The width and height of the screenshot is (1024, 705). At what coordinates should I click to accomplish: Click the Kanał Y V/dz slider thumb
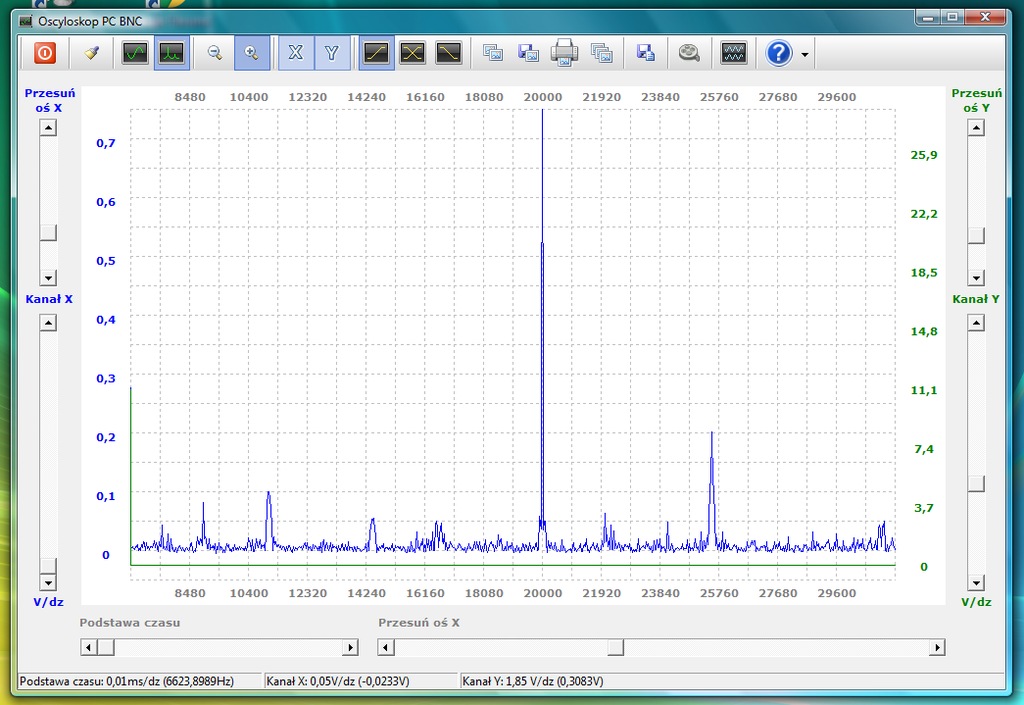(976, 483)
